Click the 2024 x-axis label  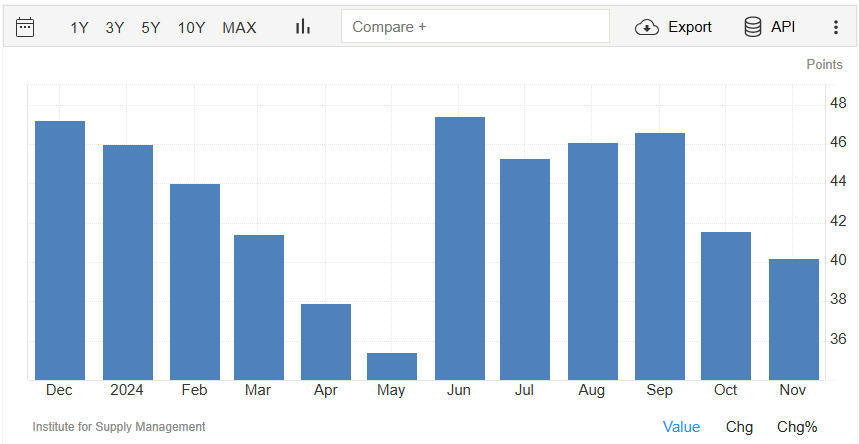click(x=127, y=390)
